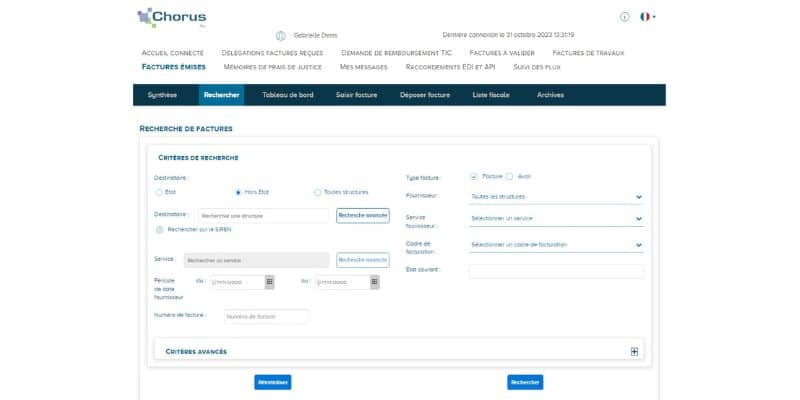
Task: Select the Toutes structures radio button
Action: click(317, 192)
